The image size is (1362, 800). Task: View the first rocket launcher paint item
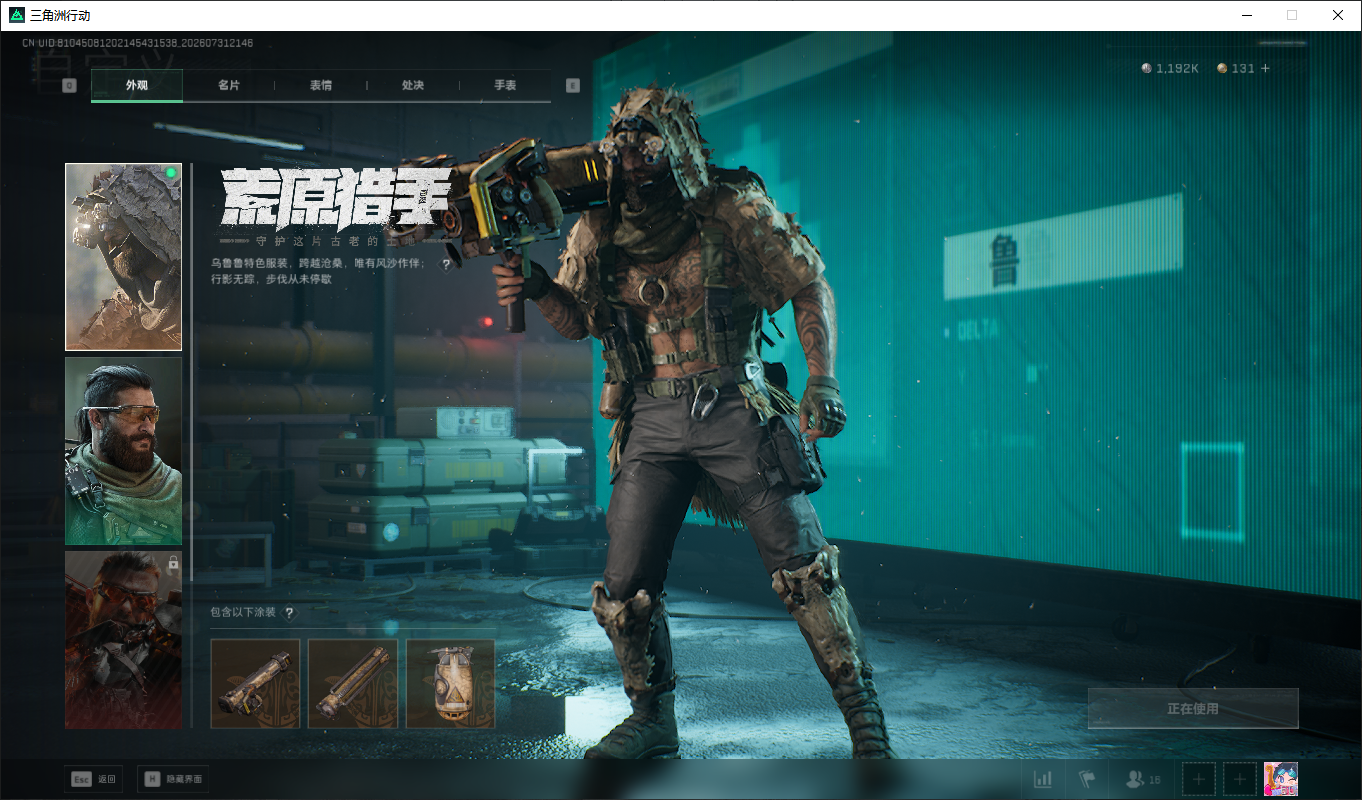pyautogui.click(x=256, y=684)
